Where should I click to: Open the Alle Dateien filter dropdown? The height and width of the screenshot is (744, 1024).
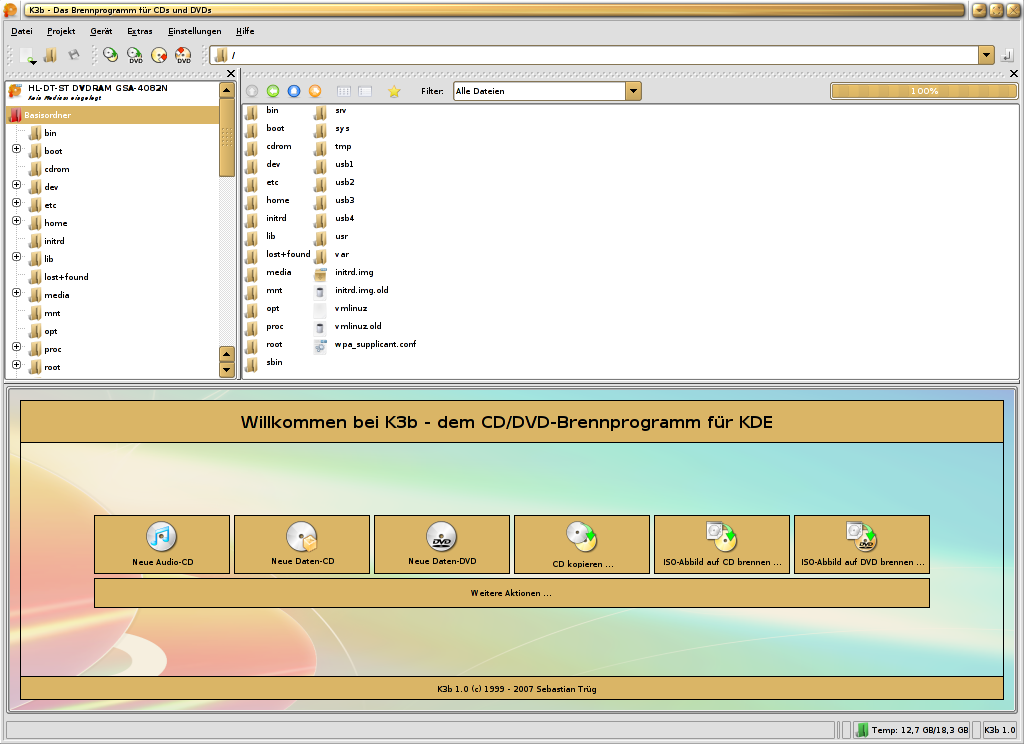pyautogui.click(x=633, y=91)
